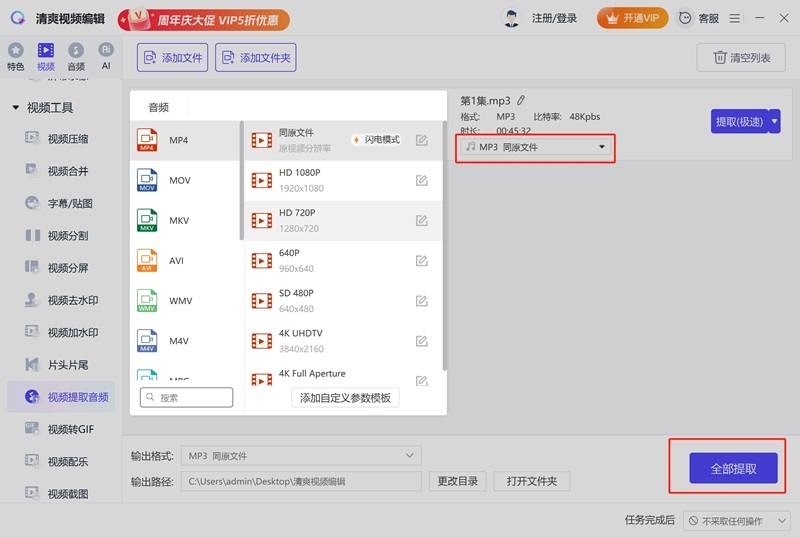Viewport: 800px width, 538px height.
Task: Select the HD 1080P preset
Action: click(x=343, y=180)
